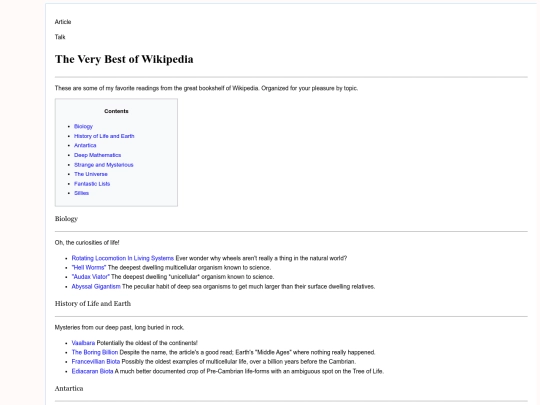Screen dimensions: 540x405
Task: Click the text about wheels in the natural world
Action: pyautogui.click(x=261, y=258)
